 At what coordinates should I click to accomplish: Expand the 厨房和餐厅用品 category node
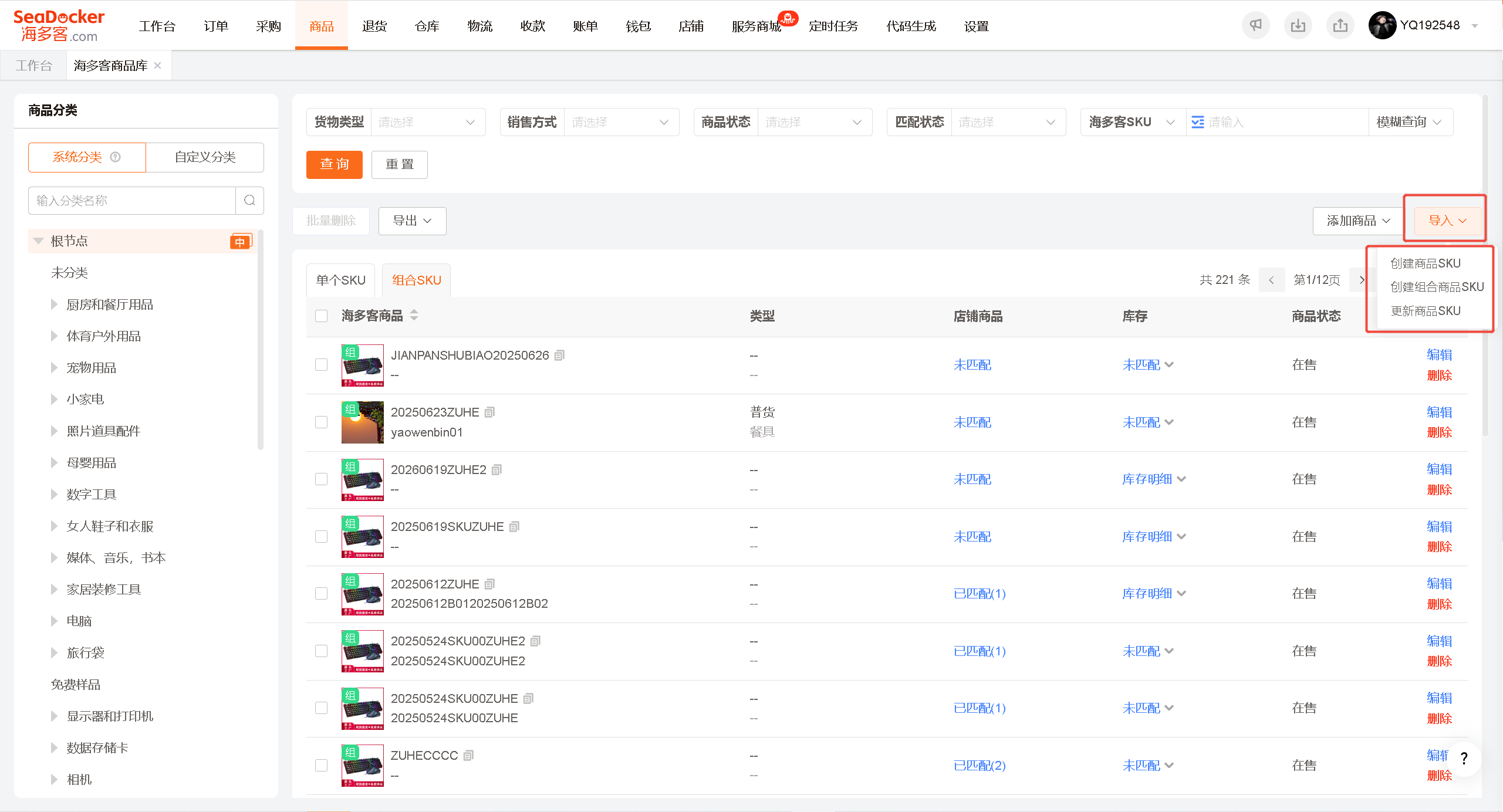[x=54, y=304]
